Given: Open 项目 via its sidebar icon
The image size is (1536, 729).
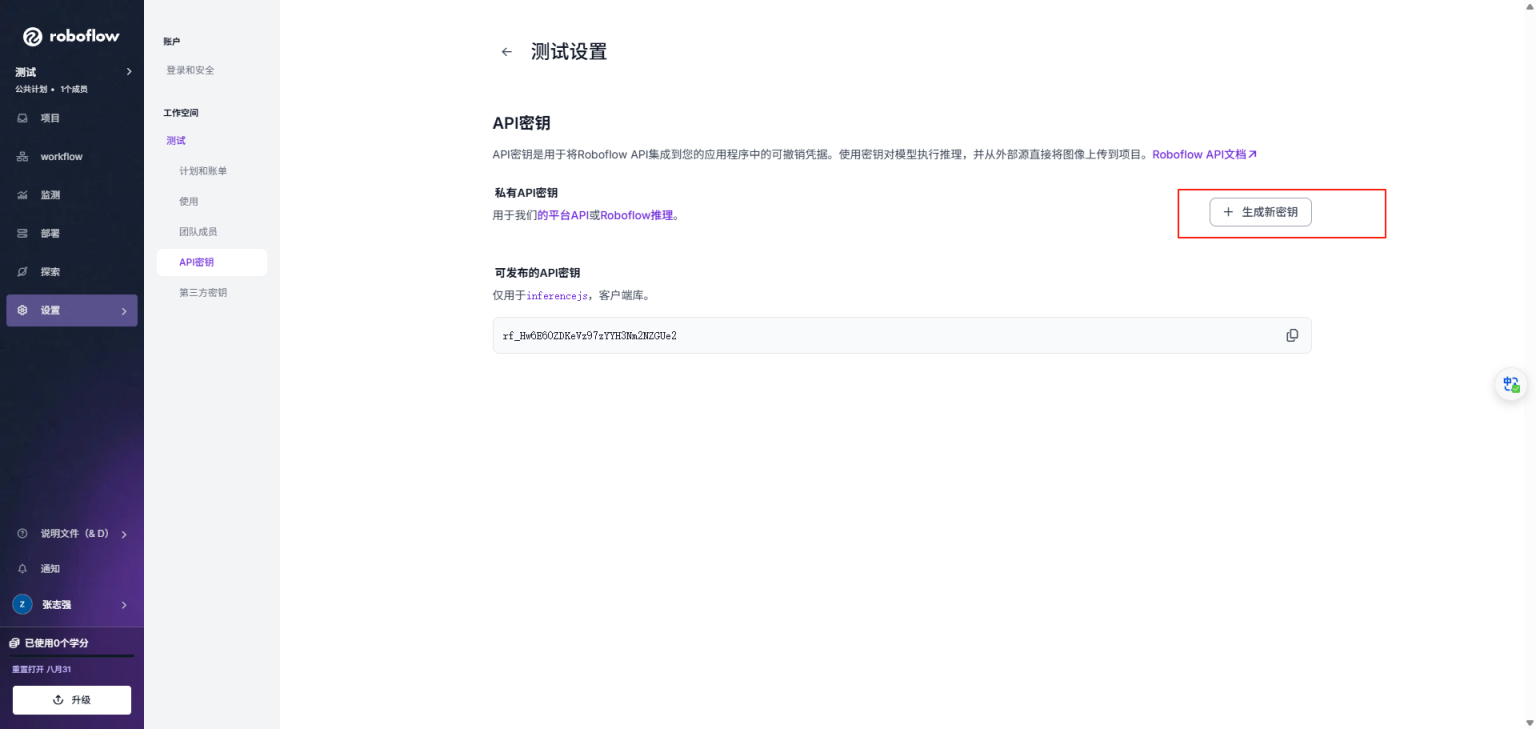Looking at the screenshot, I should coord(22,117).
